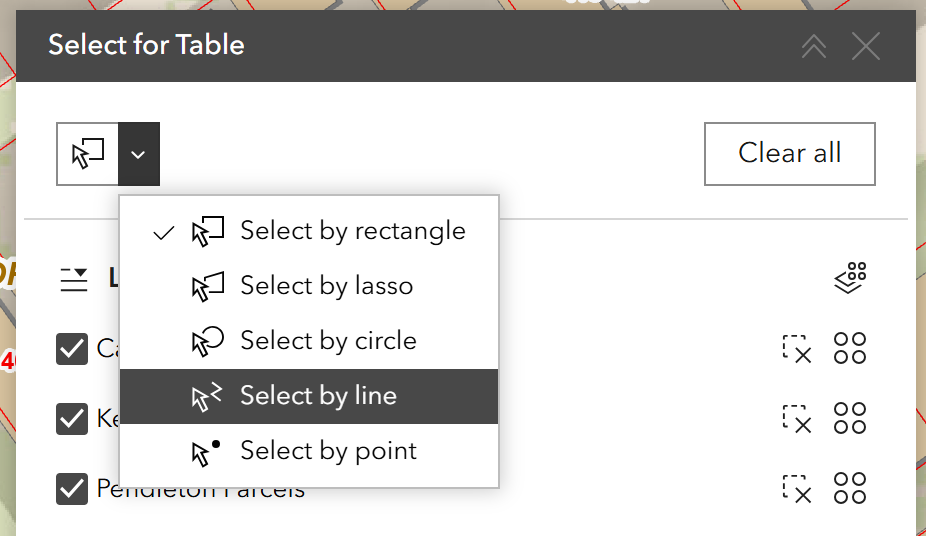Uncheck the second layer checkbox

(72, 419)
